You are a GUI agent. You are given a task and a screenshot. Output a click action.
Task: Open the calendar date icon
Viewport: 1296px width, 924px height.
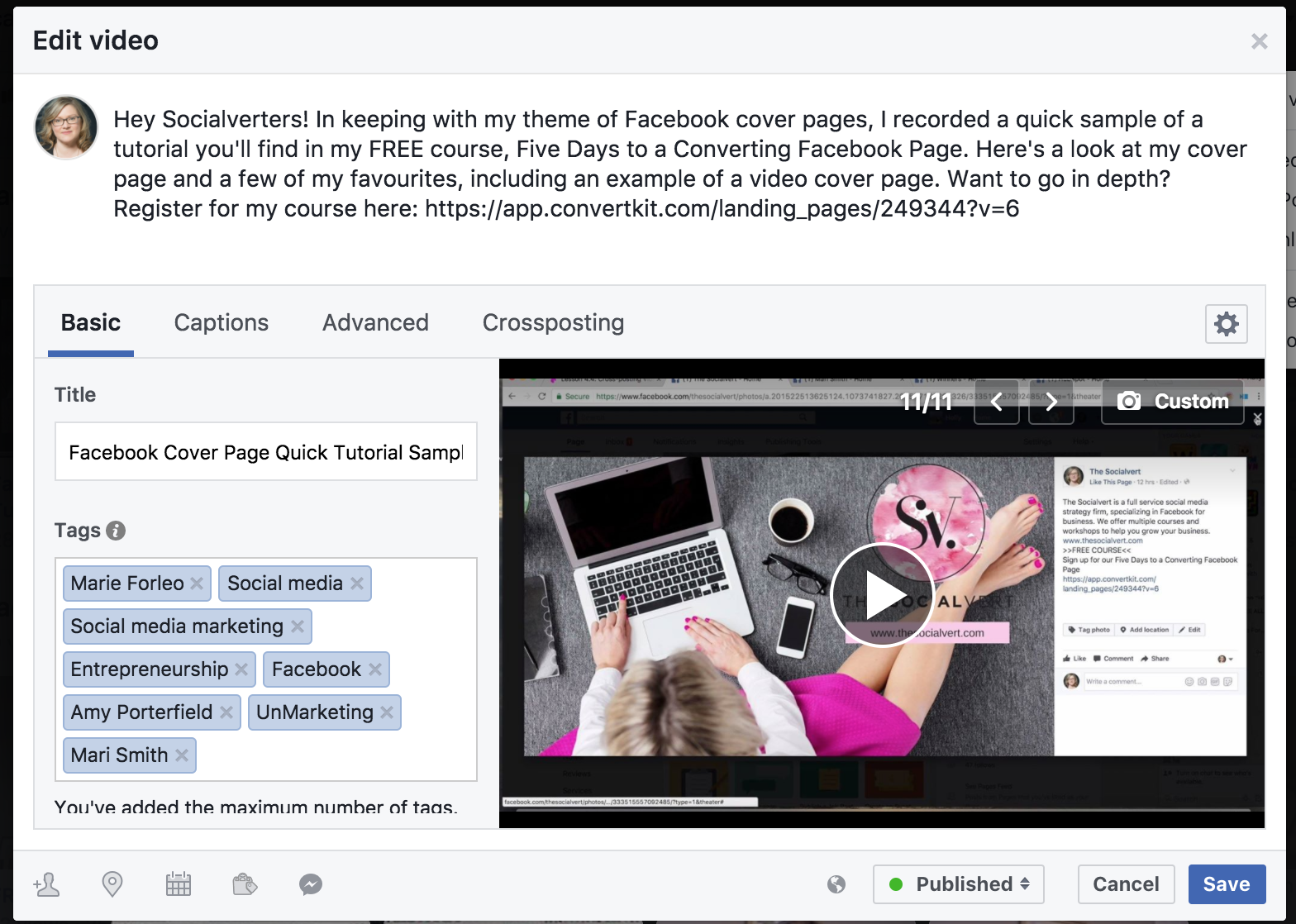click(x=179, y=884)
